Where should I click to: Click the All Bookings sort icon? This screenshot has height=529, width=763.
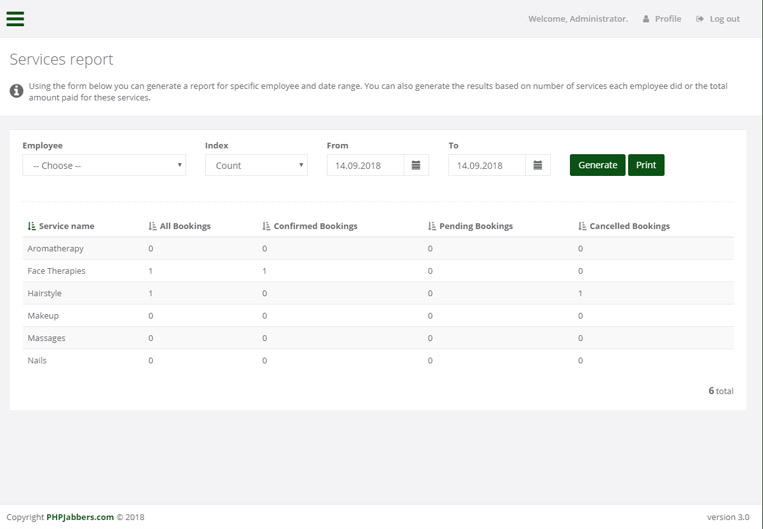coord(152,226)
